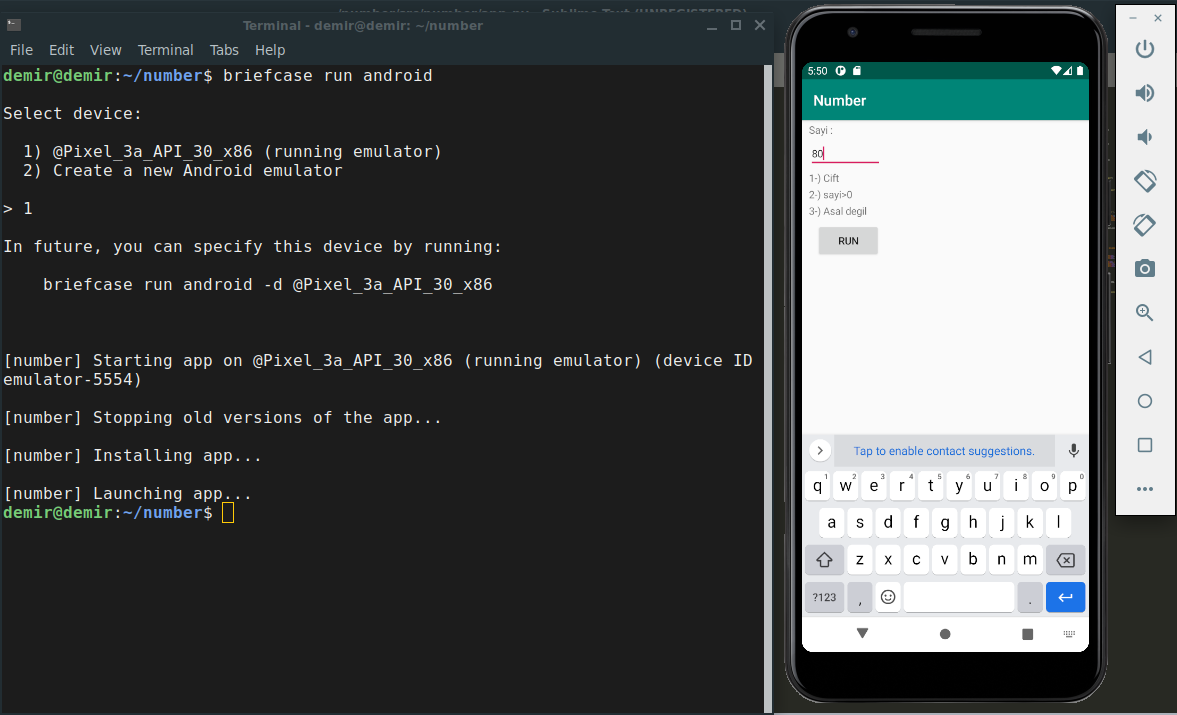Click emulator sidebar Overview square

pos(1145,445)
